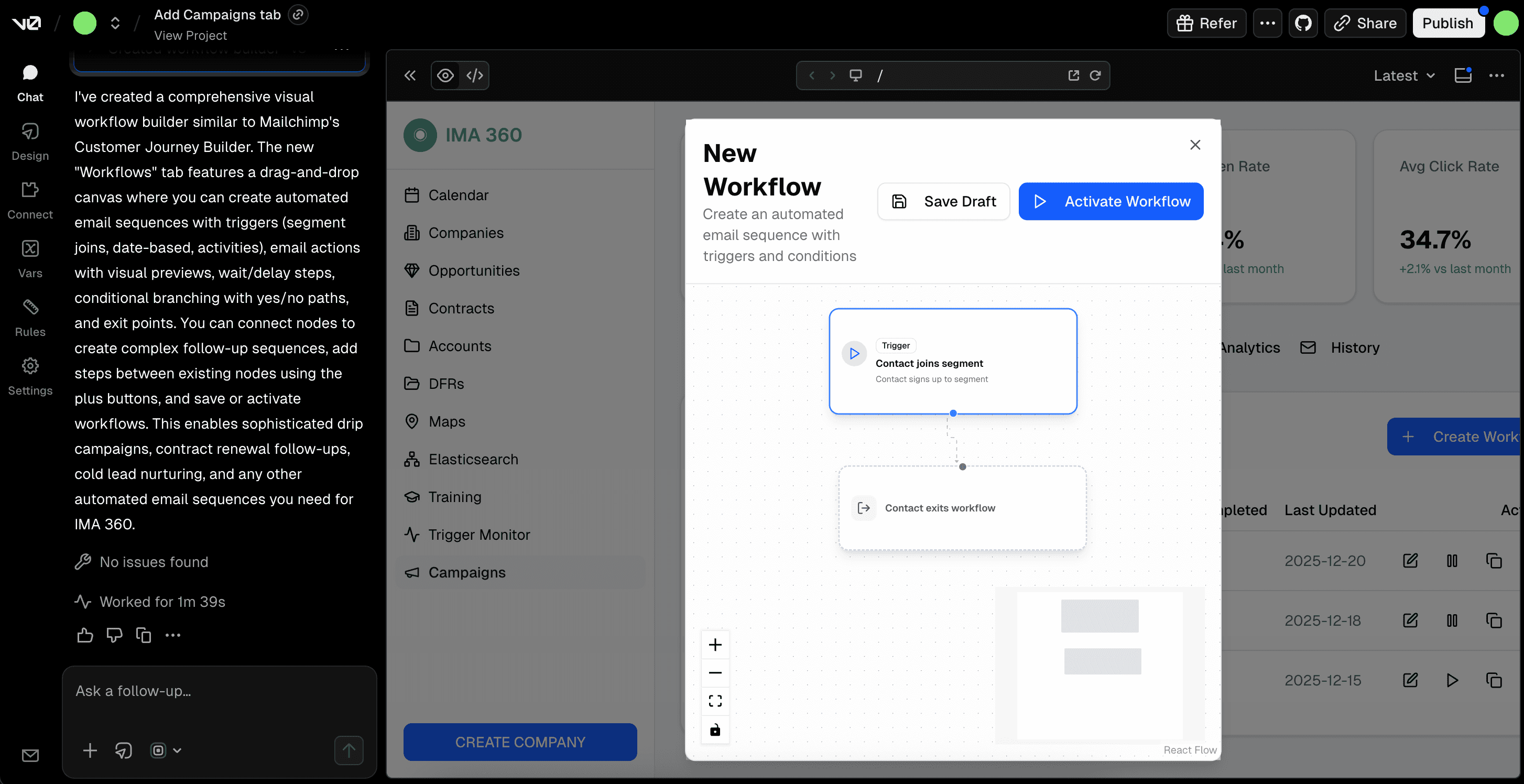Switch to code view toggle

click(474, 75)
